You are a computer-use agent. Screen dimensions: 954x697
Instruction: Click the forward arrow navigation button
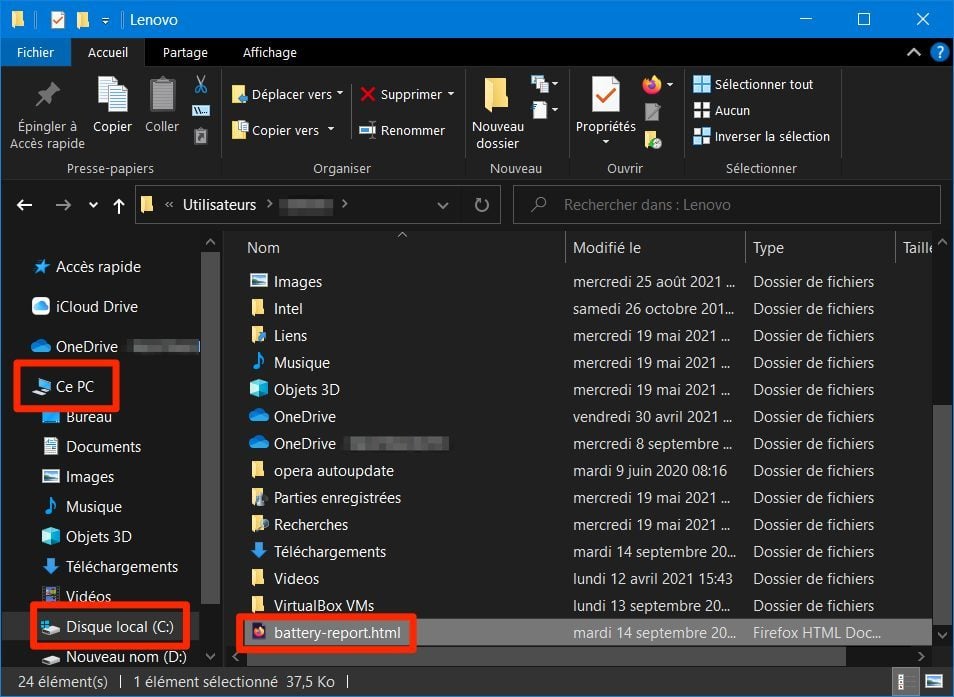coord(63,205)
